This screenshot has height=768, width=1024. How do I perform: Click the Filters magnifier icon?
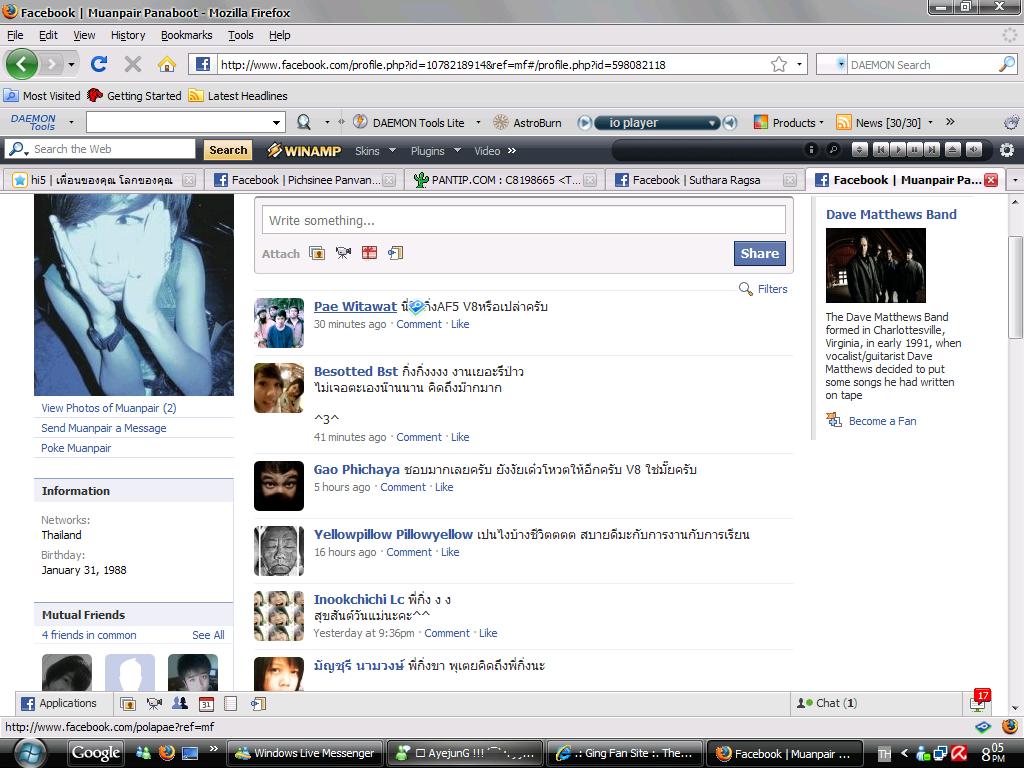[745, 289]
